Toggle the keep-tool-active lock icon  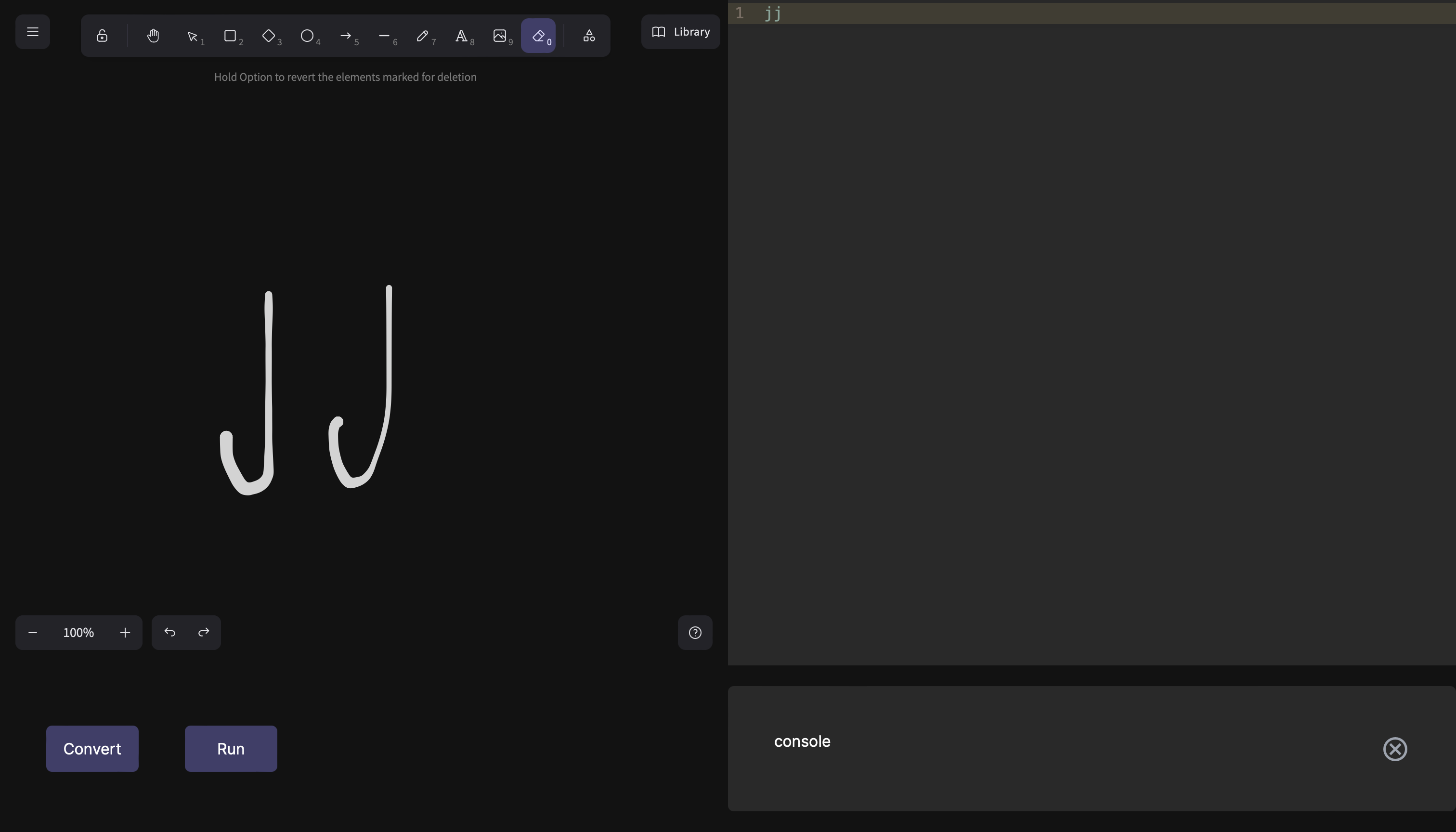(102, 36)
